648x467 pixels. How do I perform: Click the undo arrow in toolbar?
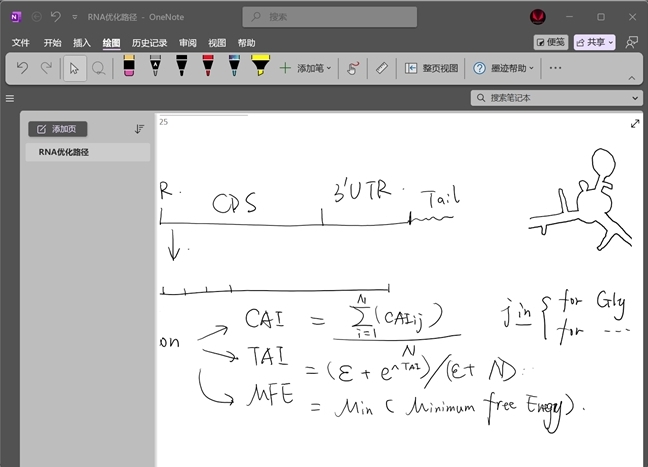tap(22, 68)
